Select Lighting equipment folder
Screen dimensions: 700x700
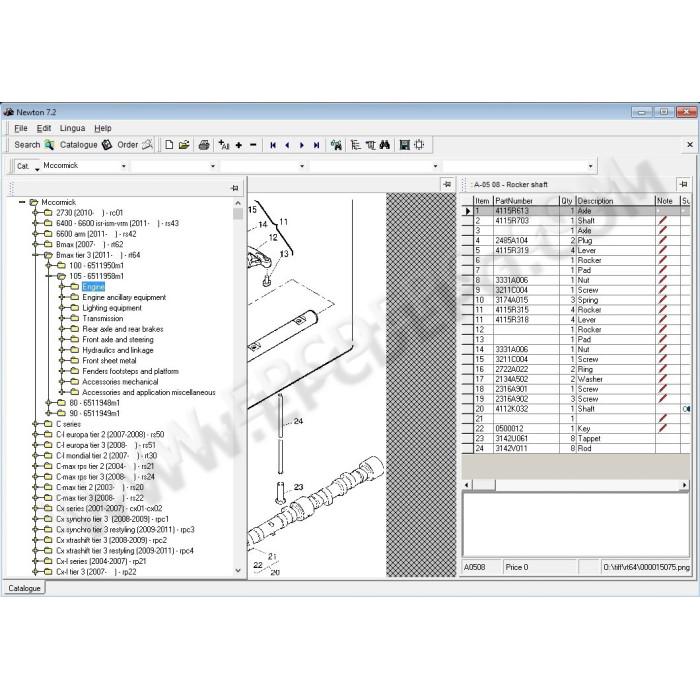[x=112, y=308]
